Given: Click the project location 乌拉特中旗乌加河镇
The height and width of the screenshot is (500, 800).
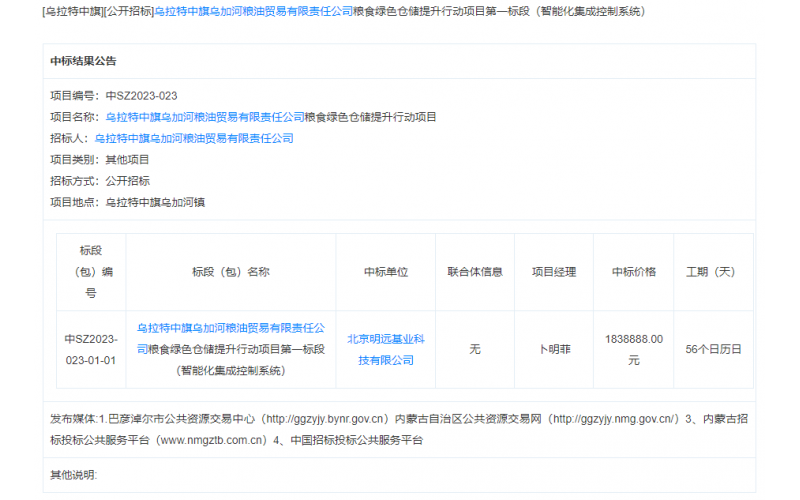Looking at the screenshot, I should click(x=155, y=202).
